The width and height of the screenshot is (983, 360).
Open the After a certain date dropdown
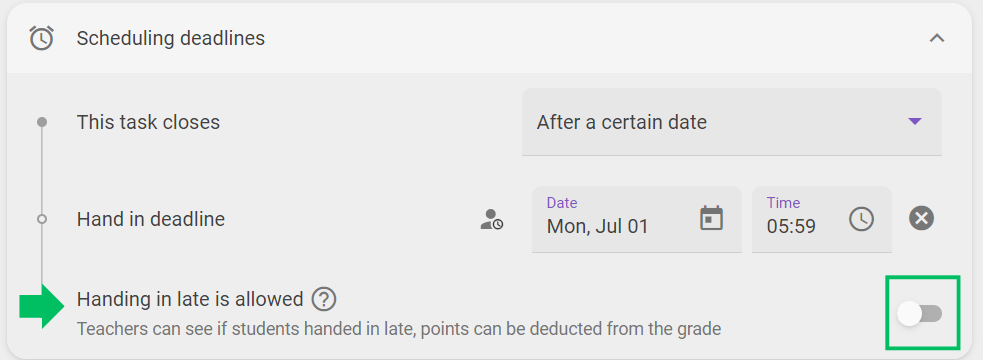732,122
